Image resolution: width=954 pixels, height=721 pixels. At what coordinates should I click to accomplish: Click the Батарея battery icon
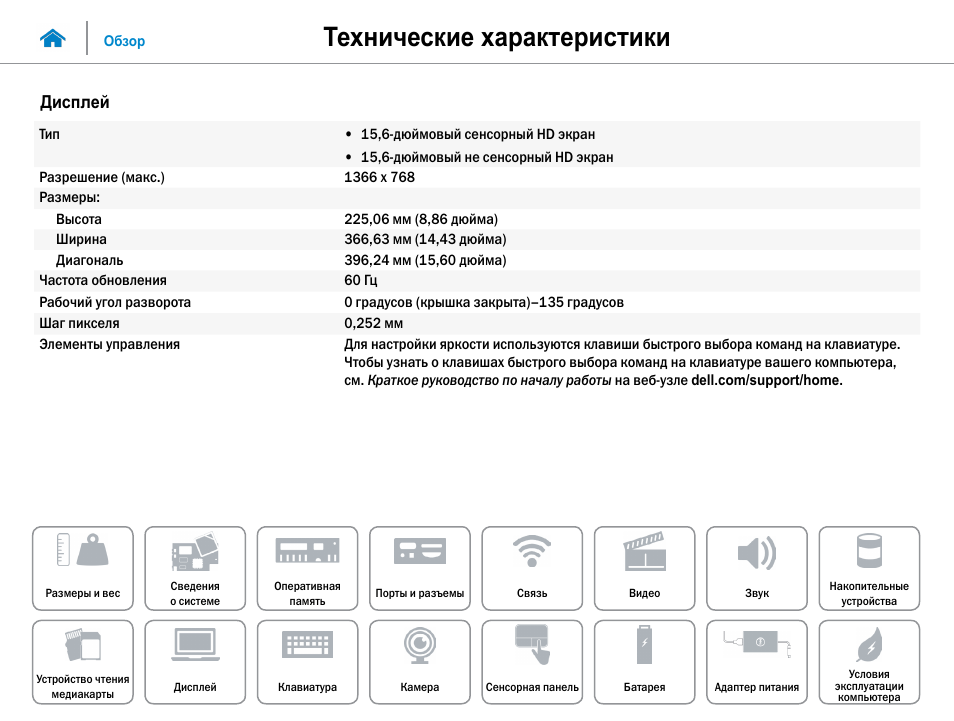point(645,662)
